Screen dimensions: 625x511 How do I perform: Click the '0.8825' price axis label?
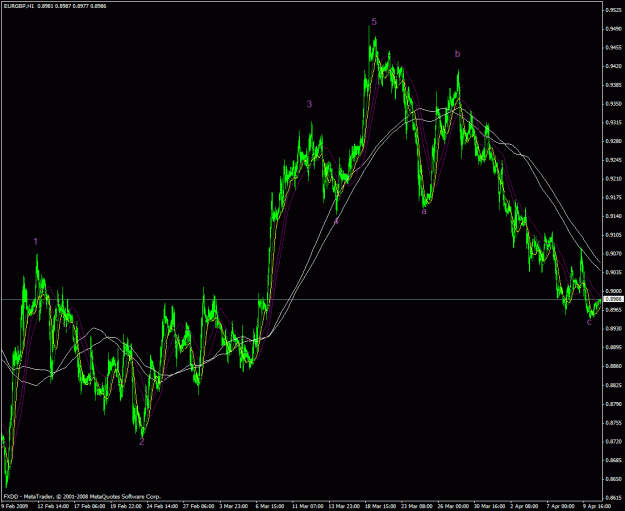[x=614, y=385]
